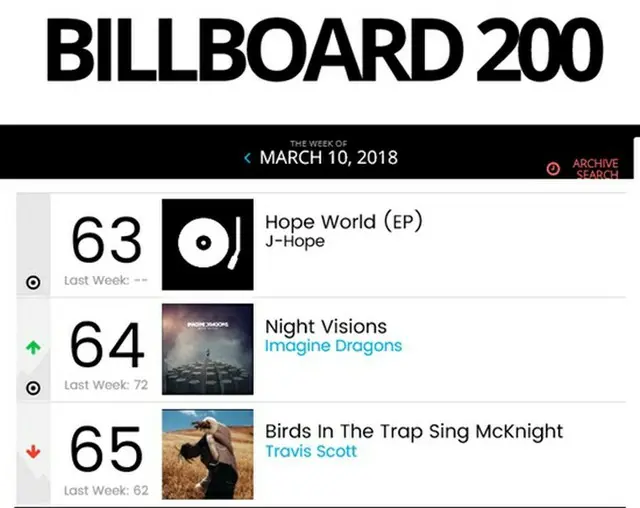Image resolution: width=640 pixels, height=508 pixels.
Task: Open the Imagine Dragons artist link
Action: (333, 346)
